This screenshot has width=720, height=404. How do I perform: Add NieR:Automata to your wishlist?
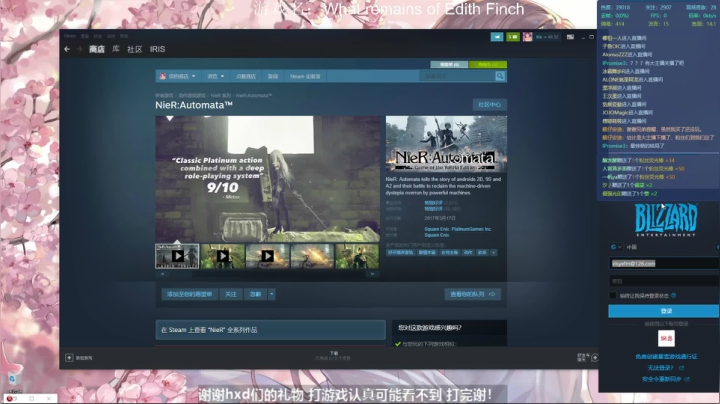coord(189,294)
